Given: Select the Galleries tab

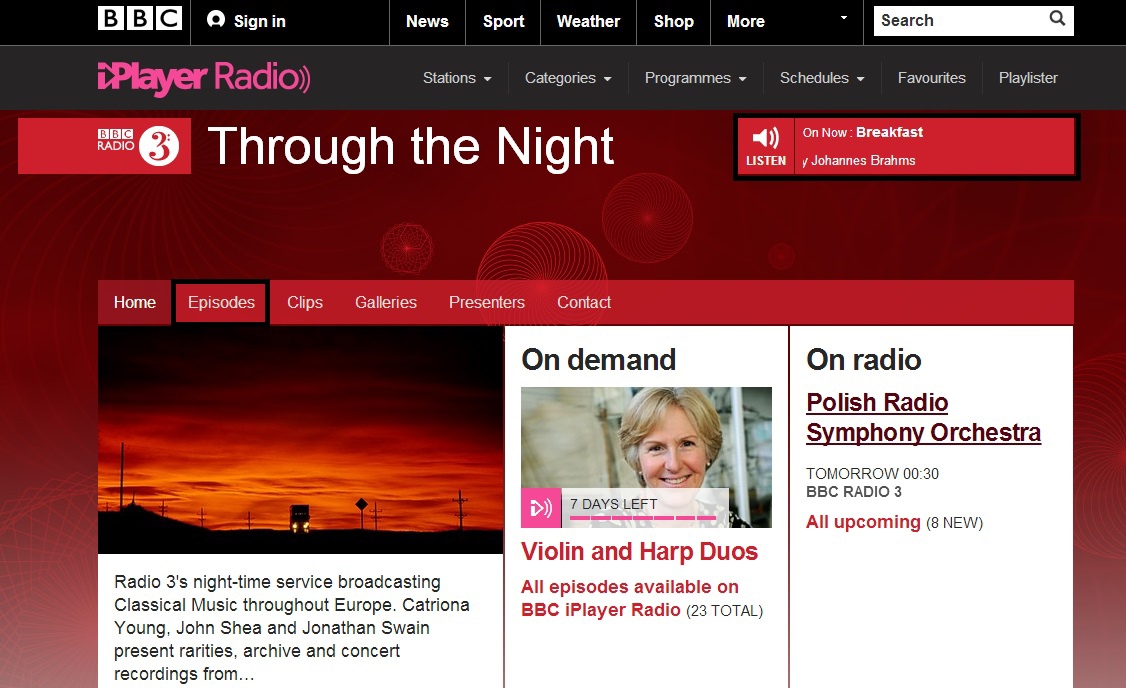Looking at the screenshot, I should 386,302.
